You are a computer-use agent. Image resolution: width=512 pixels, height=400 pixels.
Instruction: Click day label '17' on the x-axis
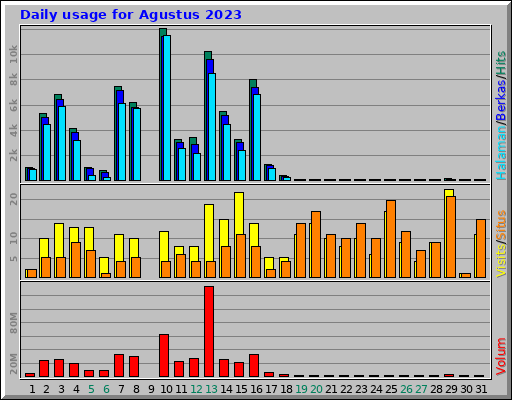point(271,389)
